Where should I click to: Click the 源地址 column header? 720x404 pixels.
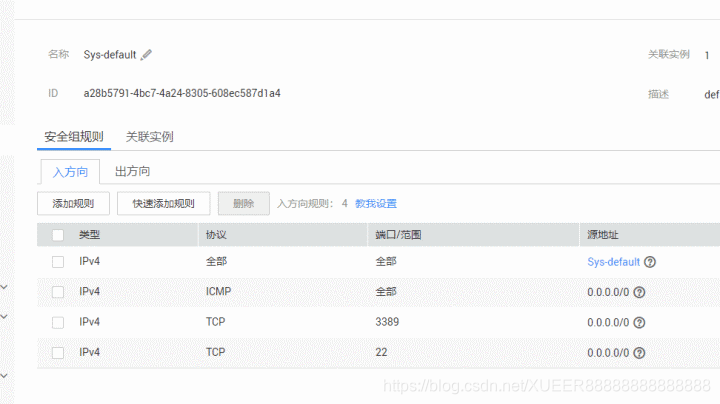tap(602, 235)
